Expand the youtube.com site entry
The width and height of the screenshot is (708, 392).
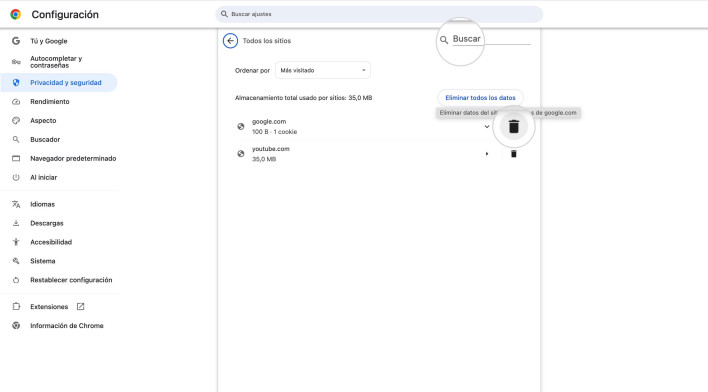coord(487,154)
